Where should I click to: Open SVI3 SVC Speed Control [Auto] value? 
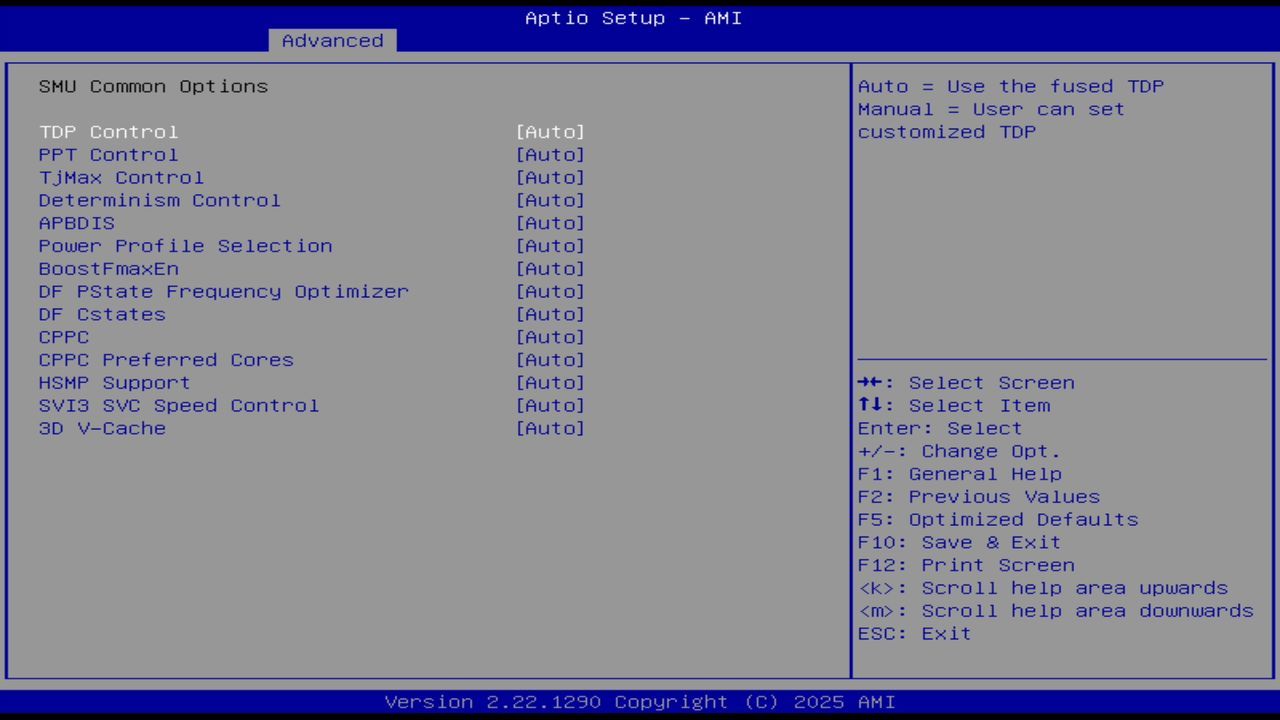tap(550, 406)
